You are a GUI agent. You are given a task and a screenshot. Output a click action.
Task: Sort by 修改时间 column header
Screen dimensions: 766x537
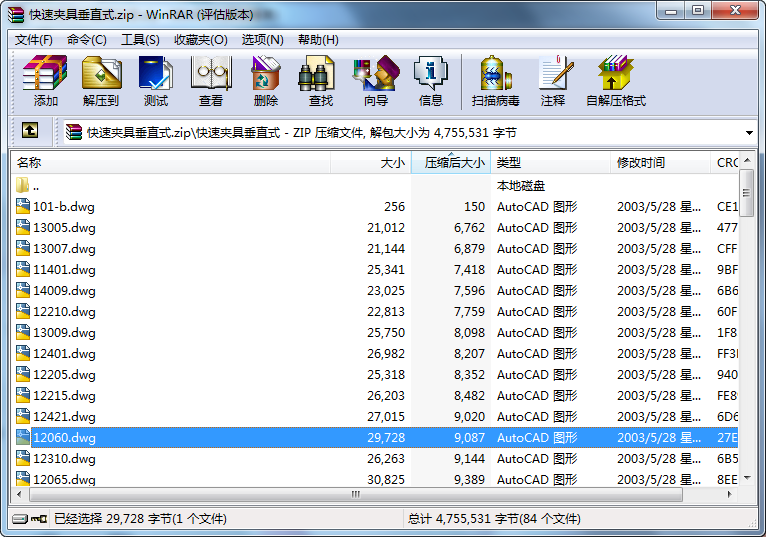pyautogui.click(x=660, y=163)
